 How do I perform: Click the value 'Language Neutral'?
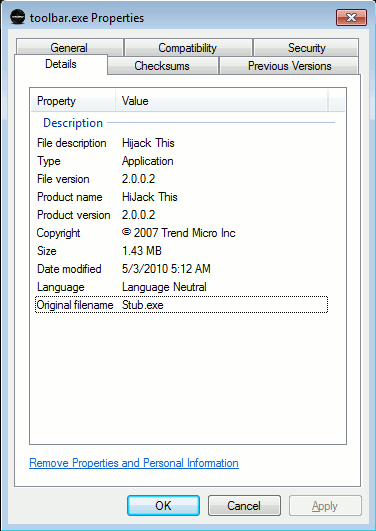coord(164,287)
